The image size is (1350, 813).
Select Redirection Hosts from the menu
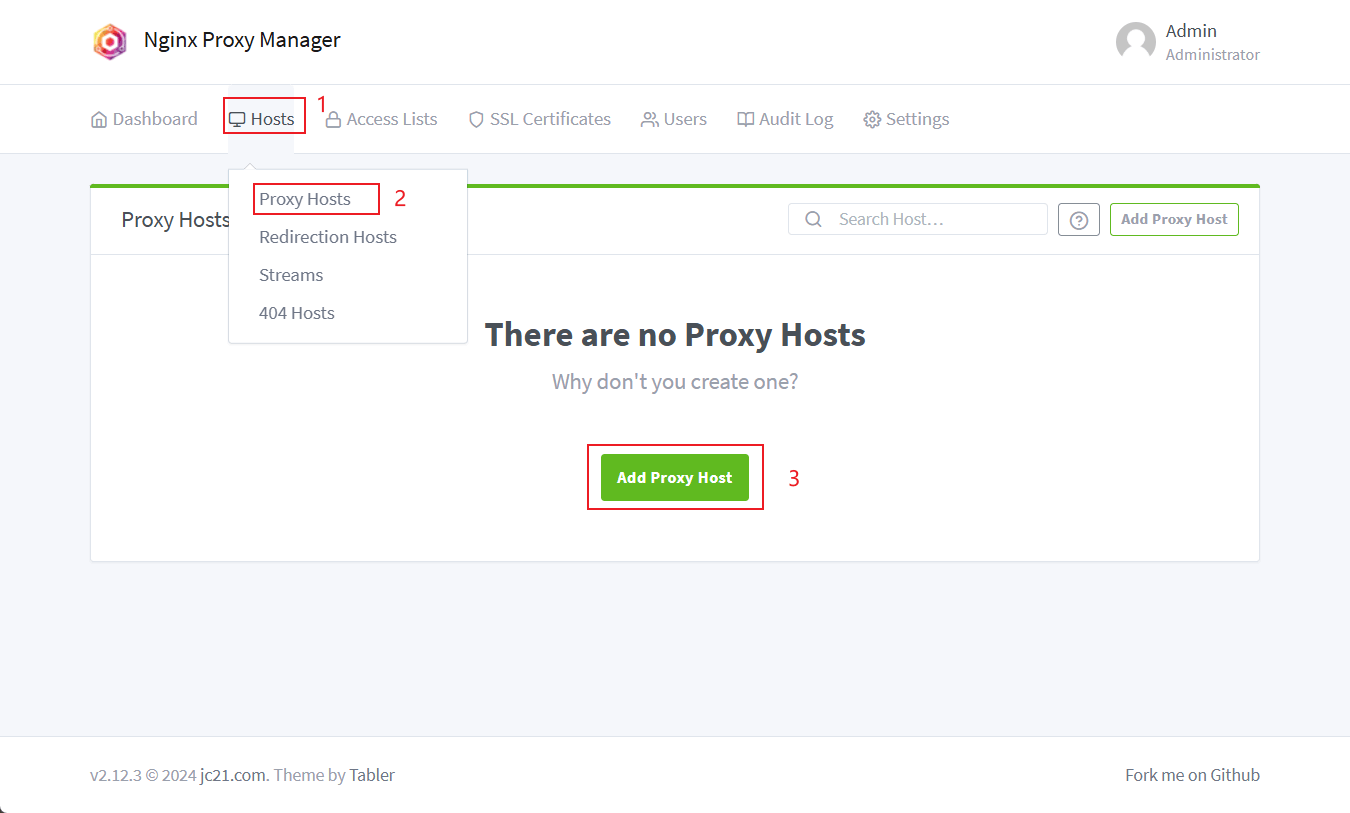pyautogui.click(x=327, y=237)
